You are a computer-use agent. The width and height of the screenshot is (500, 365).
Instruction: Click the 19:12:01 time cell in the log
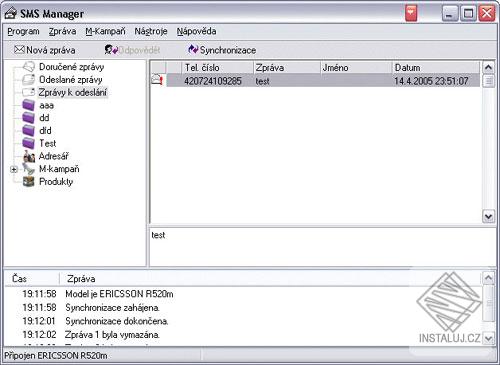point(39,321)
